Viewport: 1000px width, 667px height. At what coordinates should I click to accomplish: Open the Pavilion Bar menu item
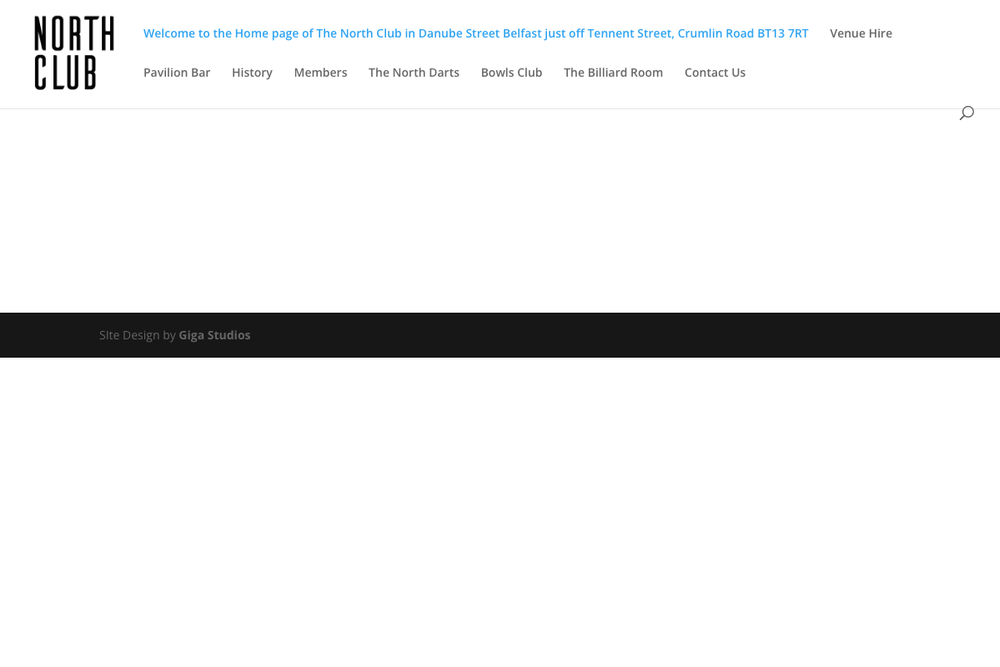[x=177, y=73]
